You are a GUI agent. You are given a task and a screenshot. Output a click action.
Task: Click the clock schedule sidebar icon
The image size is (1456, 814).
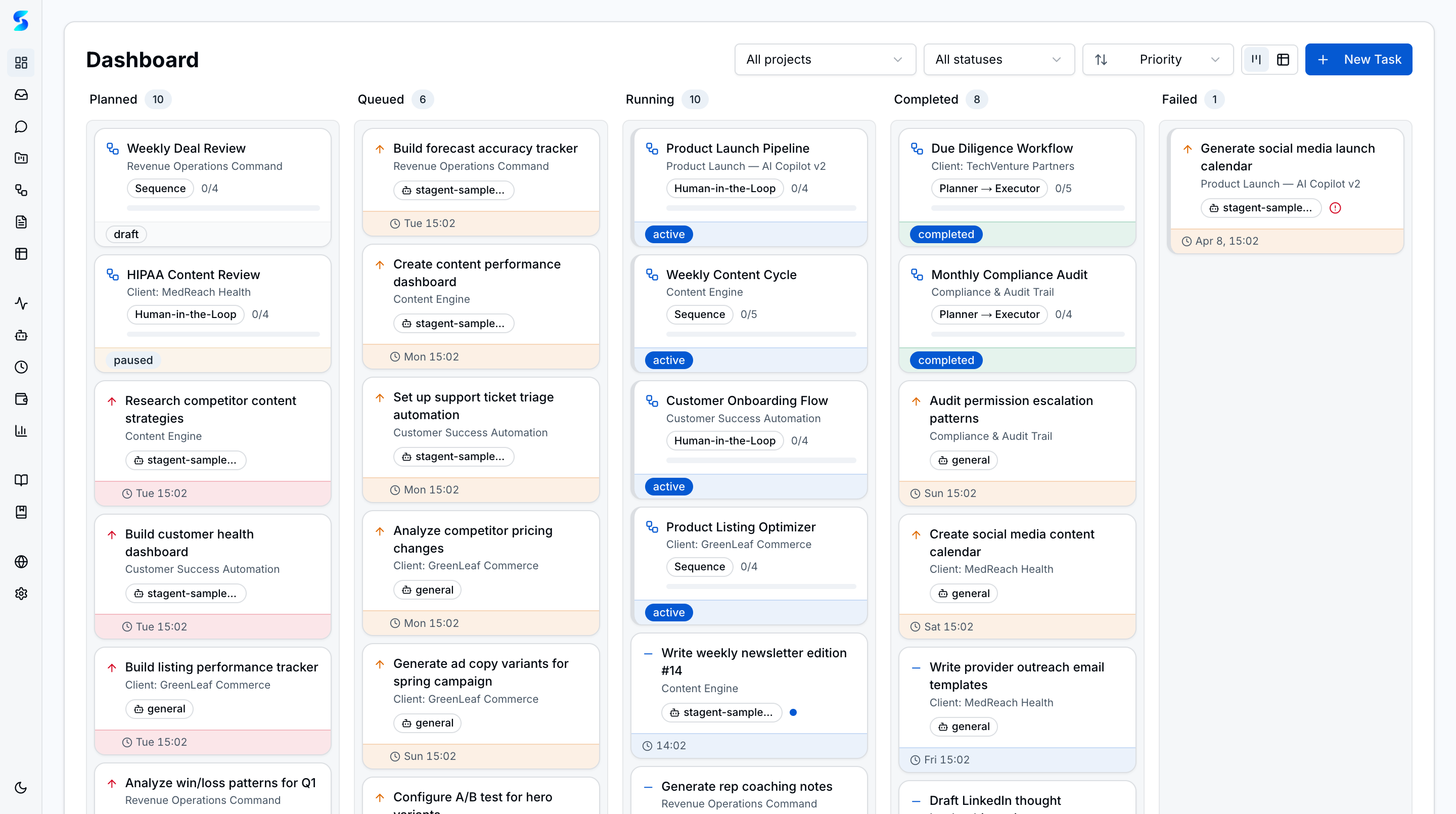(21, 367)
